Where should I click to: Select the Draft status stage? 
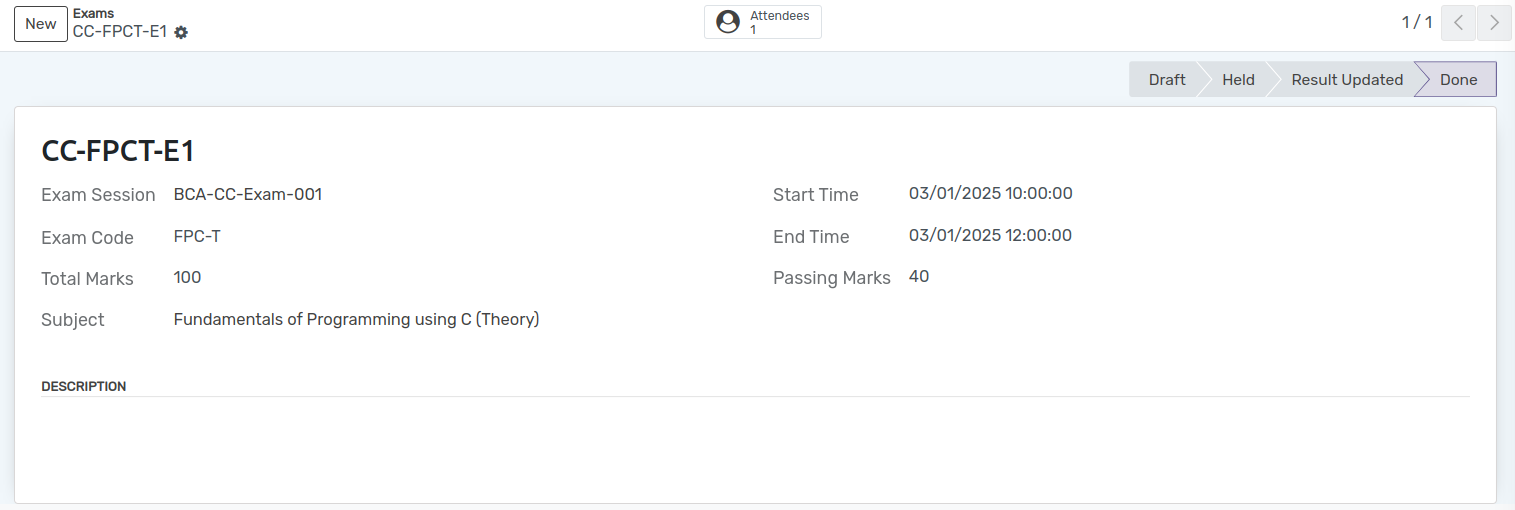click(x=1166, y=80)
